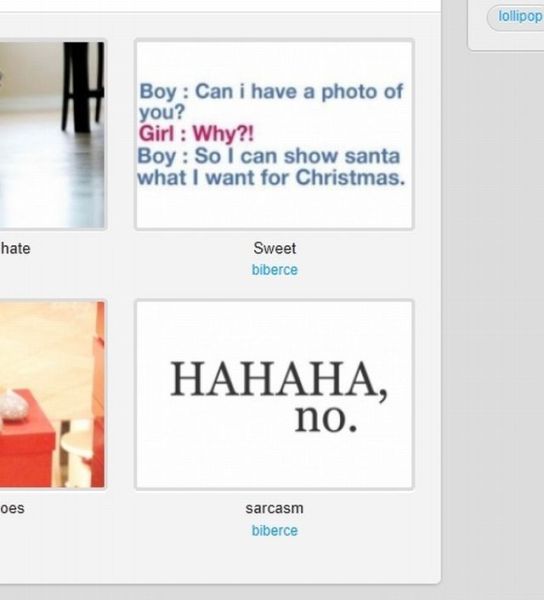This screenshot has width=544, height=600.
Task: Visit biberce profile under sarcasm
Action: click(274, 530)
